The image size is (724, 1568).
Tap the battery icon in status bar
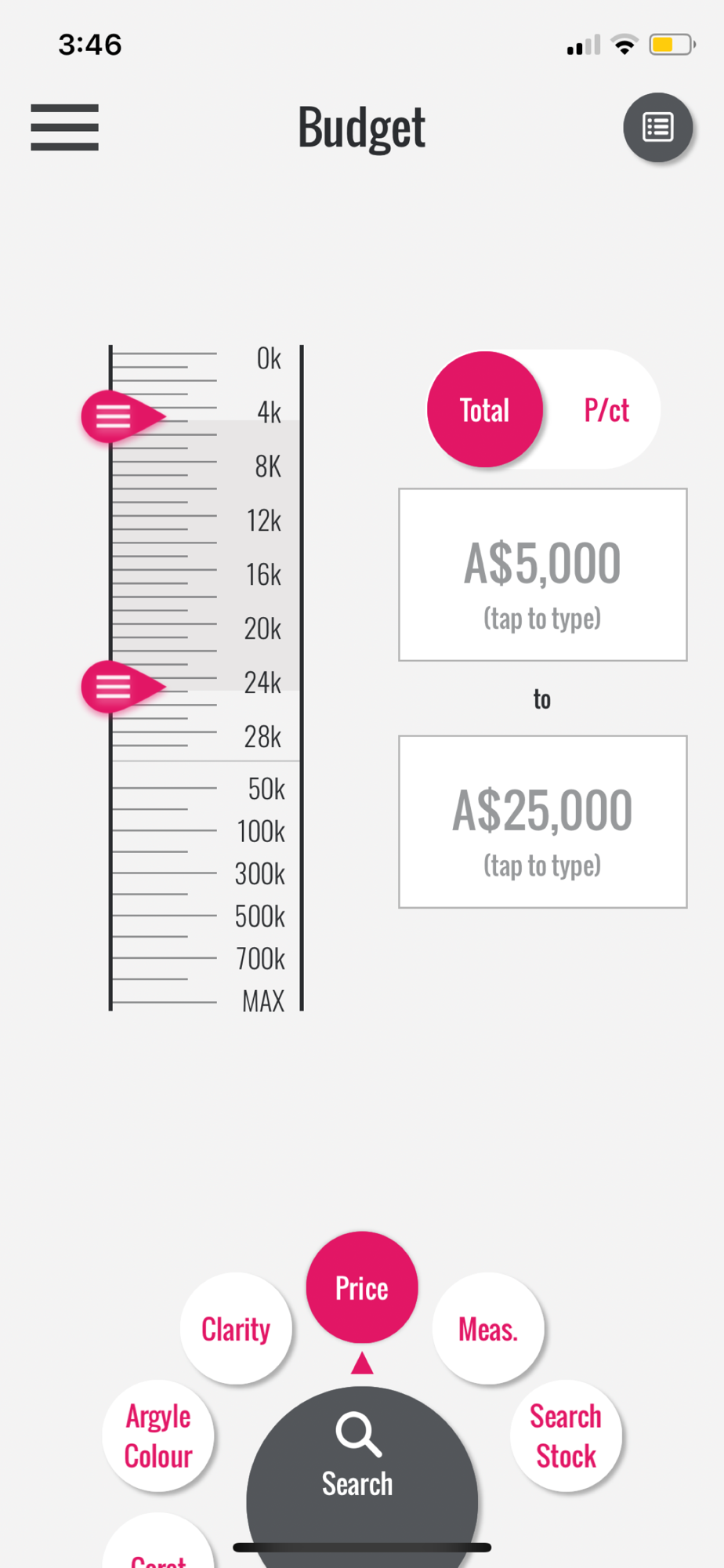click(672, 45)
